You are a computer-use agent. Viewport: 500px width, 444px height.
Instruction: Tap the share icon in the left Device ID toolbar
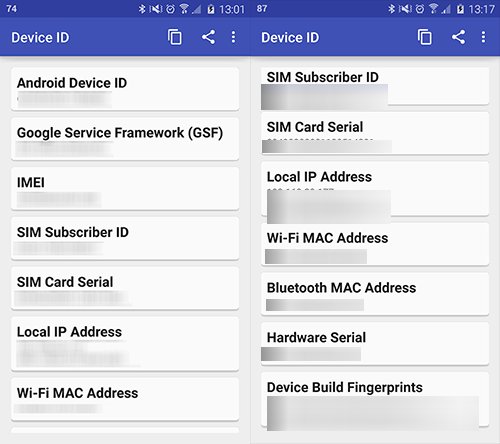[x=208, y=37]
